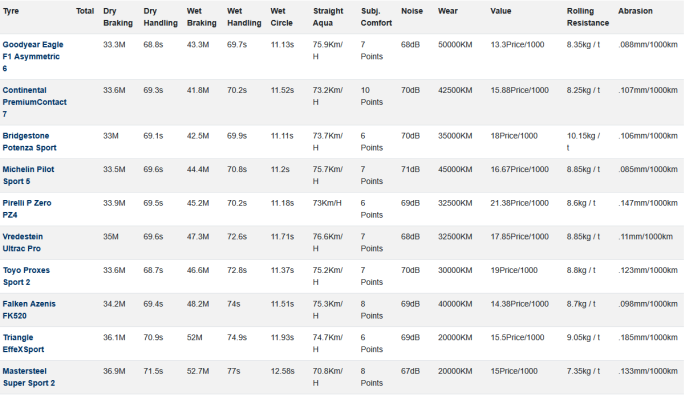
Task: Open the Triangle EffeXSport tyre link
Action: [23, 343]
